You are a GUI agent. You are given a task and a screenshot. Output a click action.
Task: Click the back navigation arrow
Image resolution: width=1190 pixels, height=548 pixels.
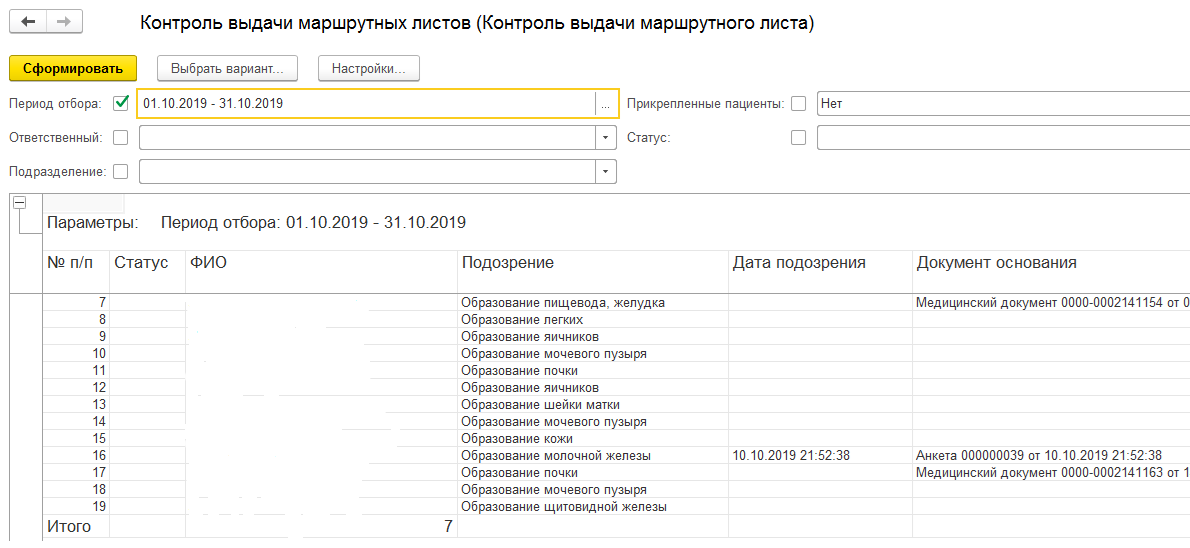(28, 22)
